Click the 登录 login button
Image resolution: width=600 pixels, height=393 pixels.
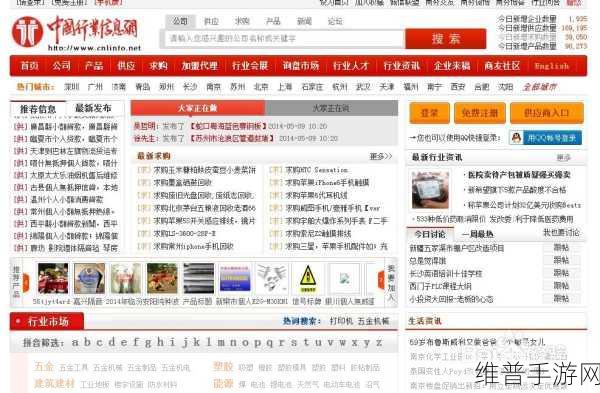click(x=429, y=113)
